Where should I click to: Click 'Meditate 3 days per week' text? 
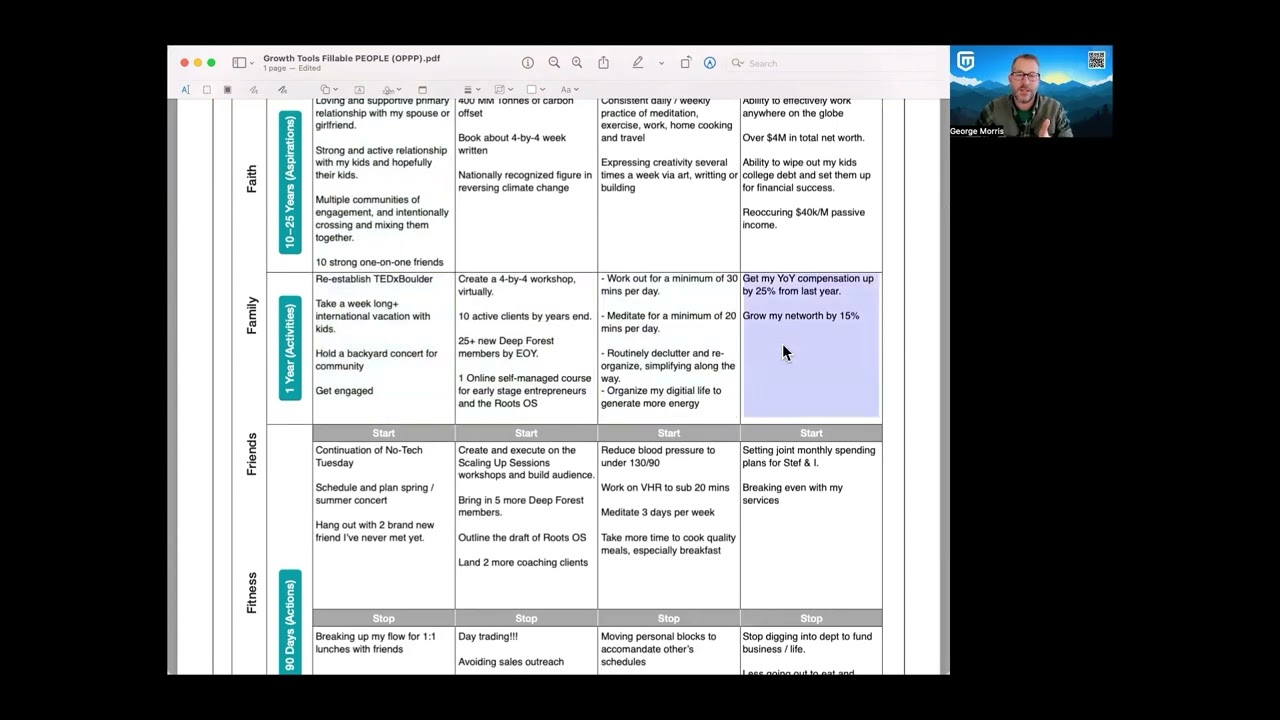(657, 512)
